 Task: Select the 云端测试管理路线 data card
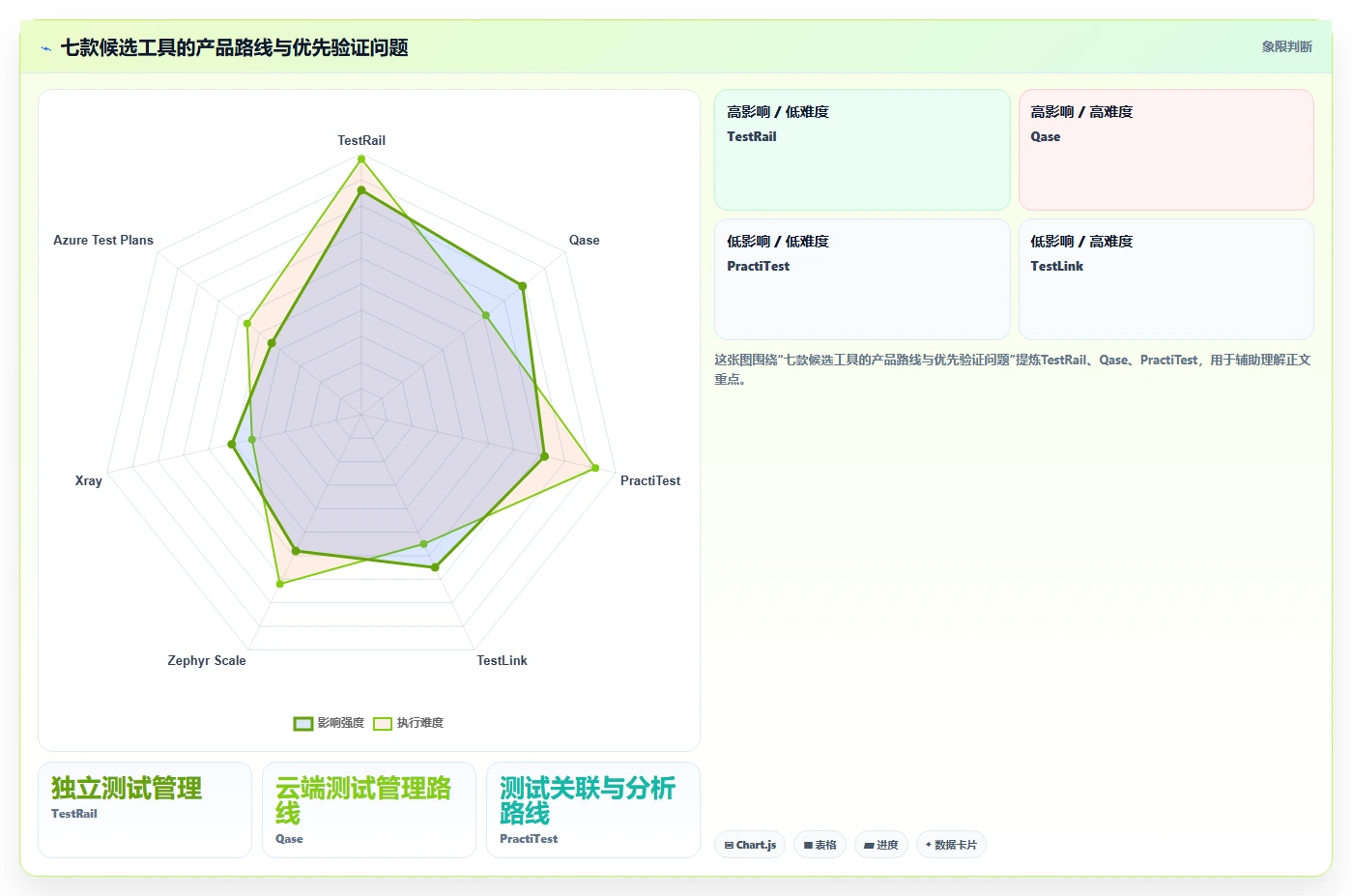tap(369, 810)
